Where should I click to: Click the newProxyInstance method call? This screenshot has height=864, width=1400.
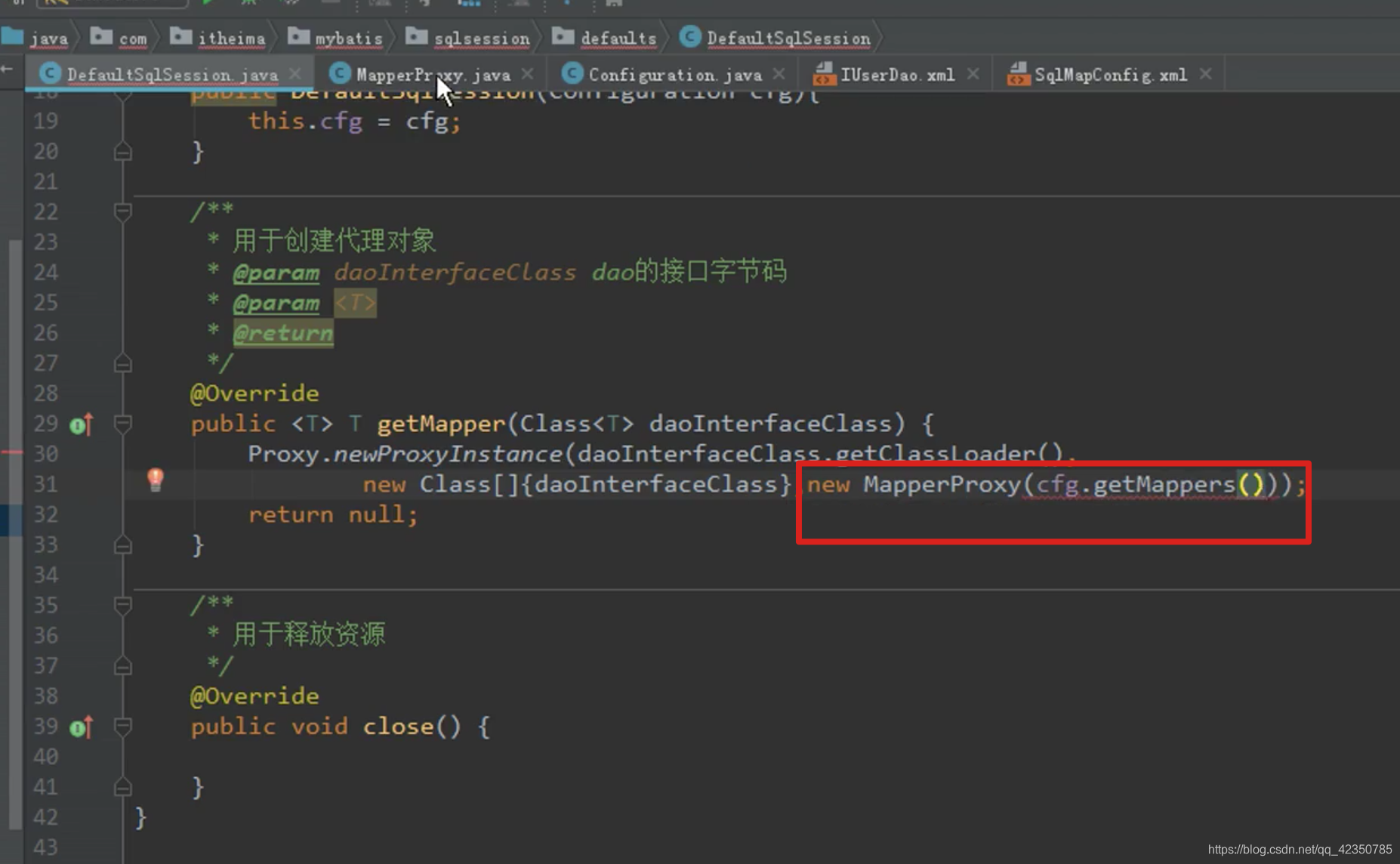(448, 454)
